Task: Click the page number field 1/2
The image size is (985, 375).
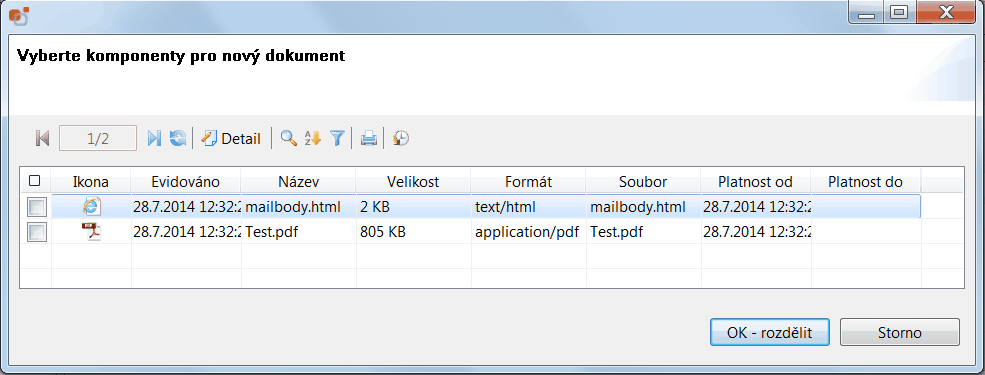Action: point(98,138)
